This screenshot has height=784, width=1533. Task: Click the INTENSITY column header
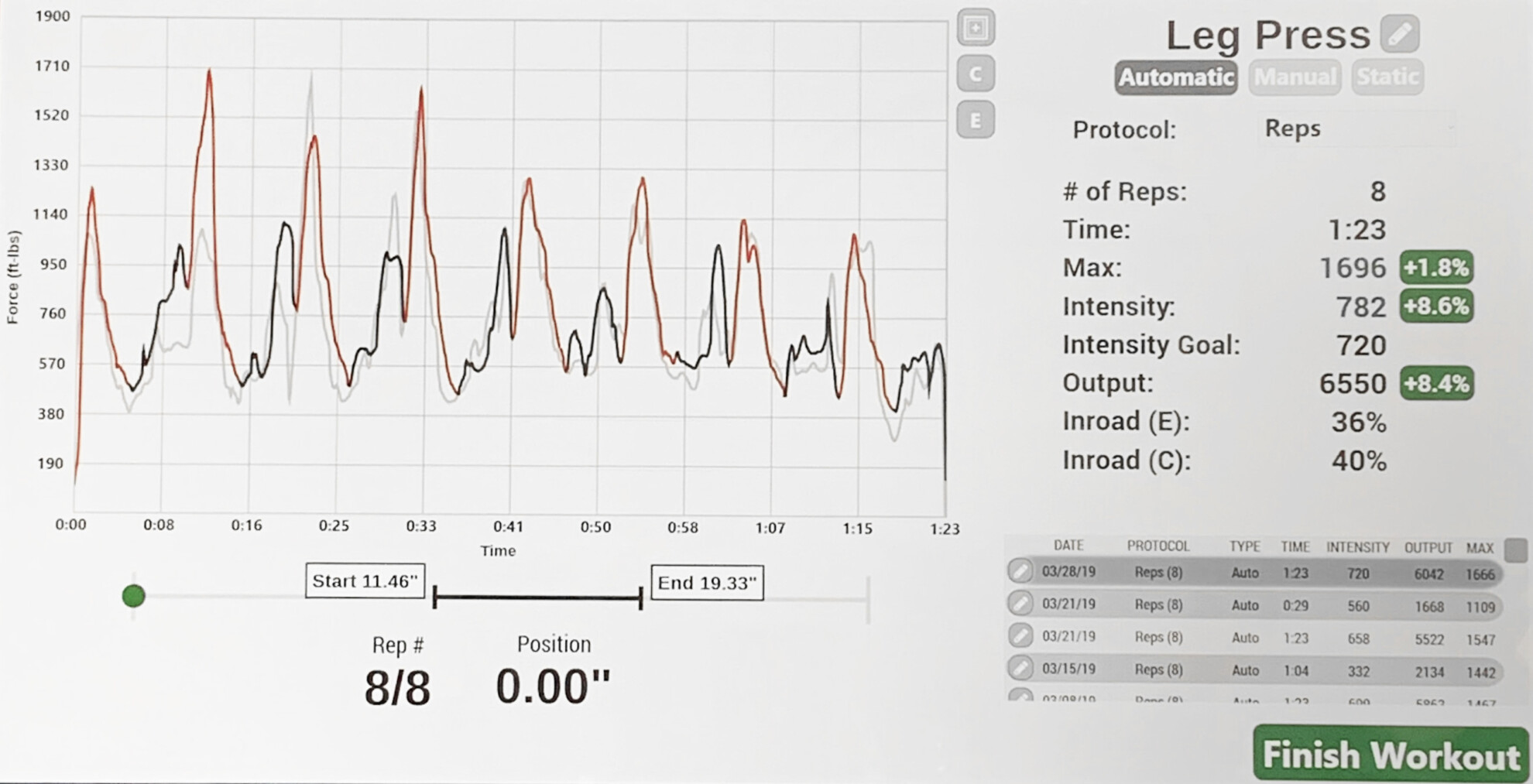coord(1358,547)
